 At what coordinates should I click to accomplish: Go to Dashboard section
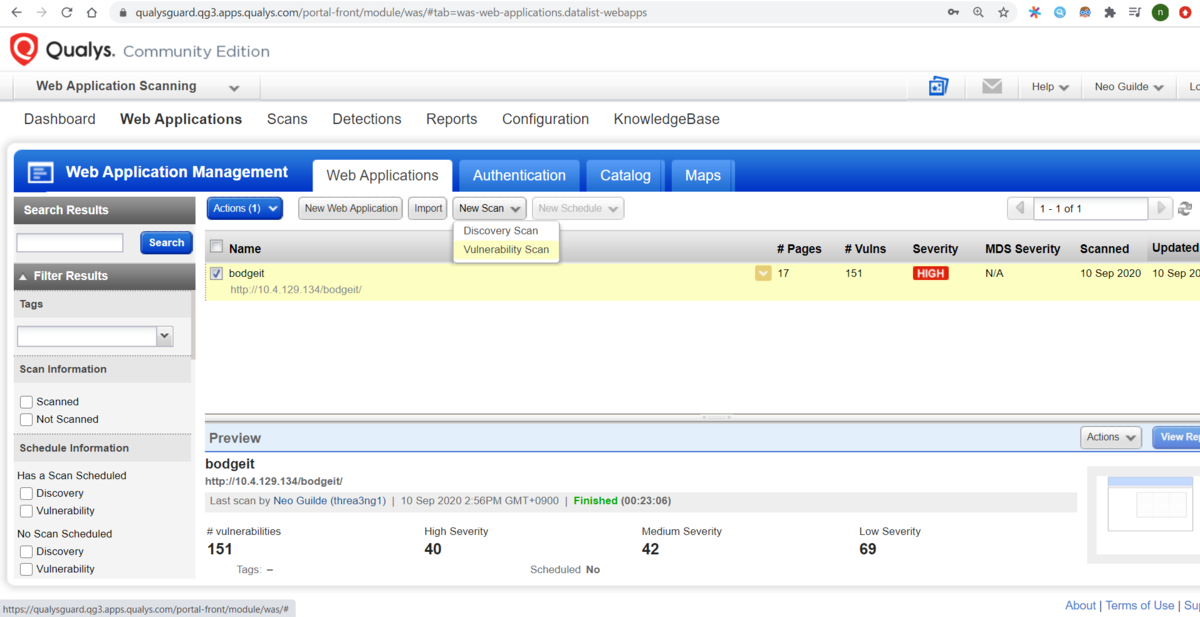[x=60, y=119]
